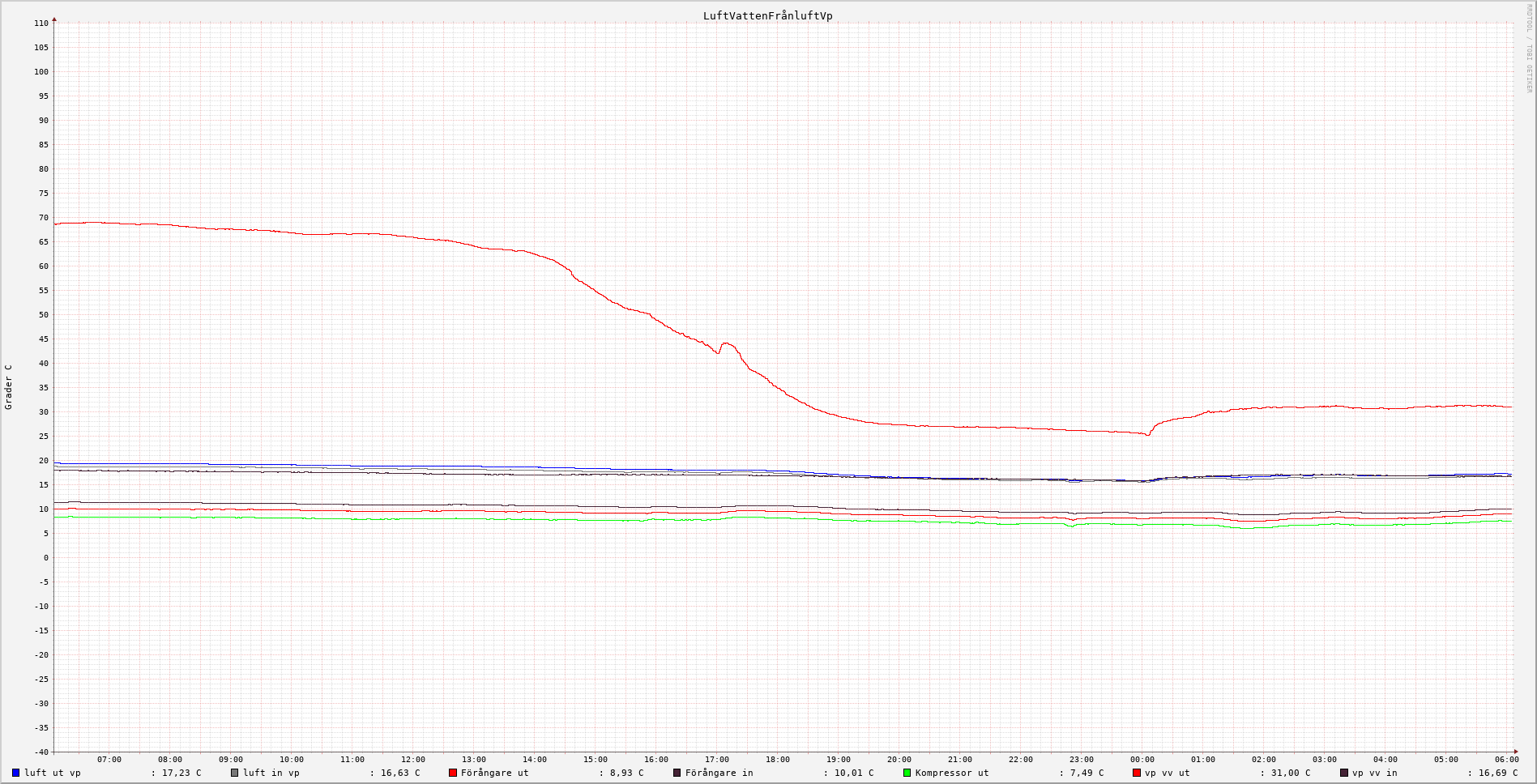Click the dark swatch beside Förångare in
This screenshot has width=1537, height=784.
pos(677,773)
